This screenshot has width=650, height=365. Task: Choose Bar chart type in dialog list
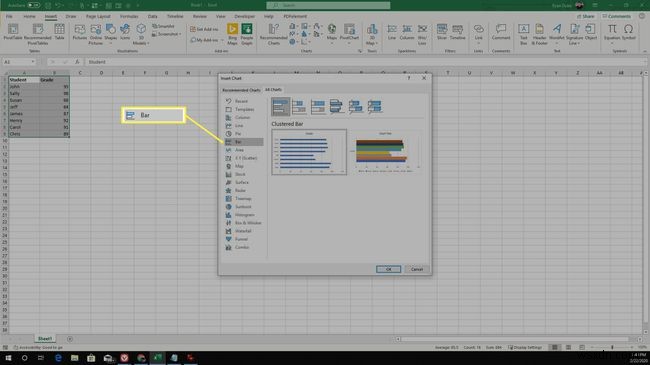(243, 142)
